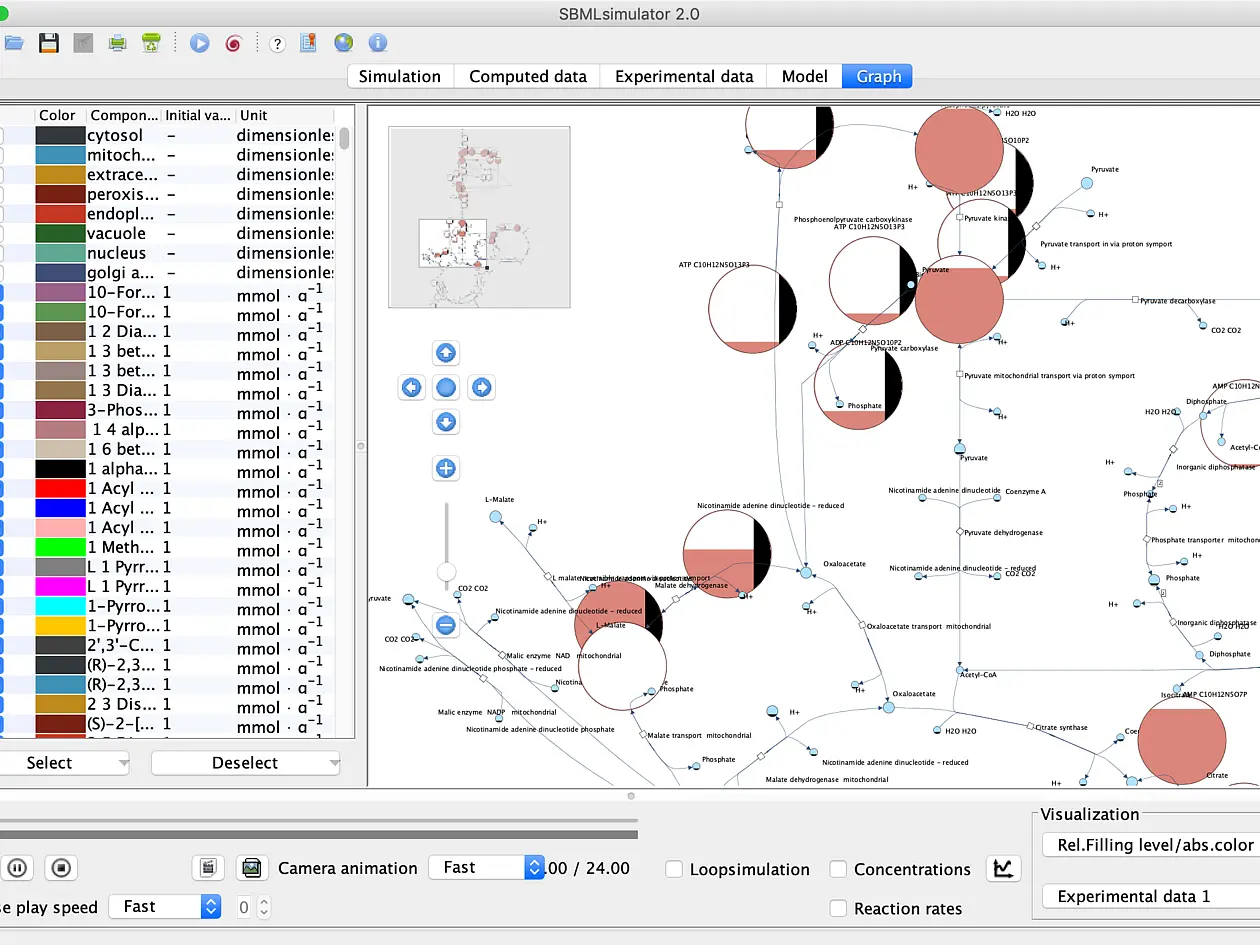The image size is (1260, 945).
Task: Select the extrace... row name
Action: click(122, 175)
